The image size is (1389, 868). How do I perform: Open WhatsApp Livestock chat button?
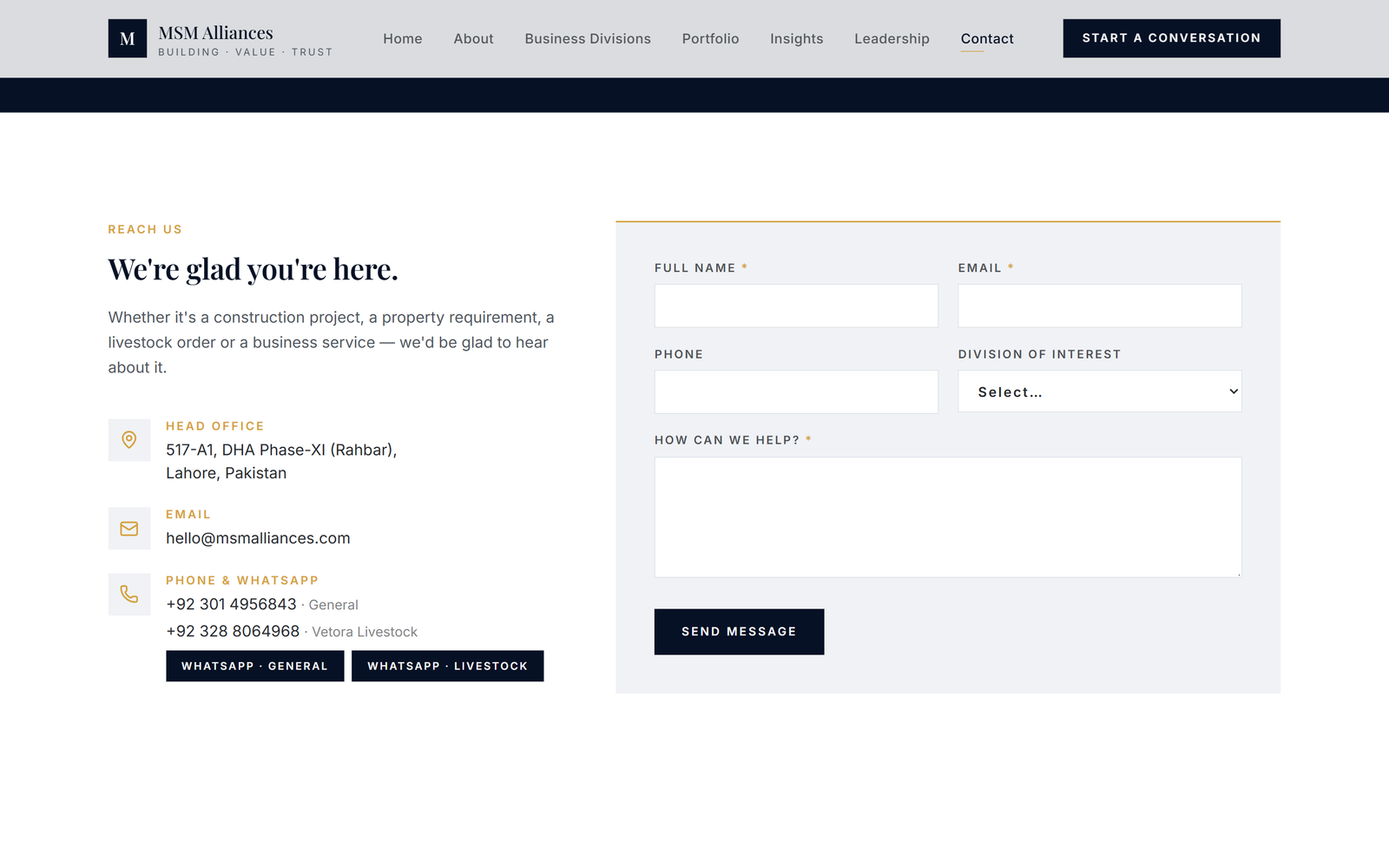(x=447, y=666)
